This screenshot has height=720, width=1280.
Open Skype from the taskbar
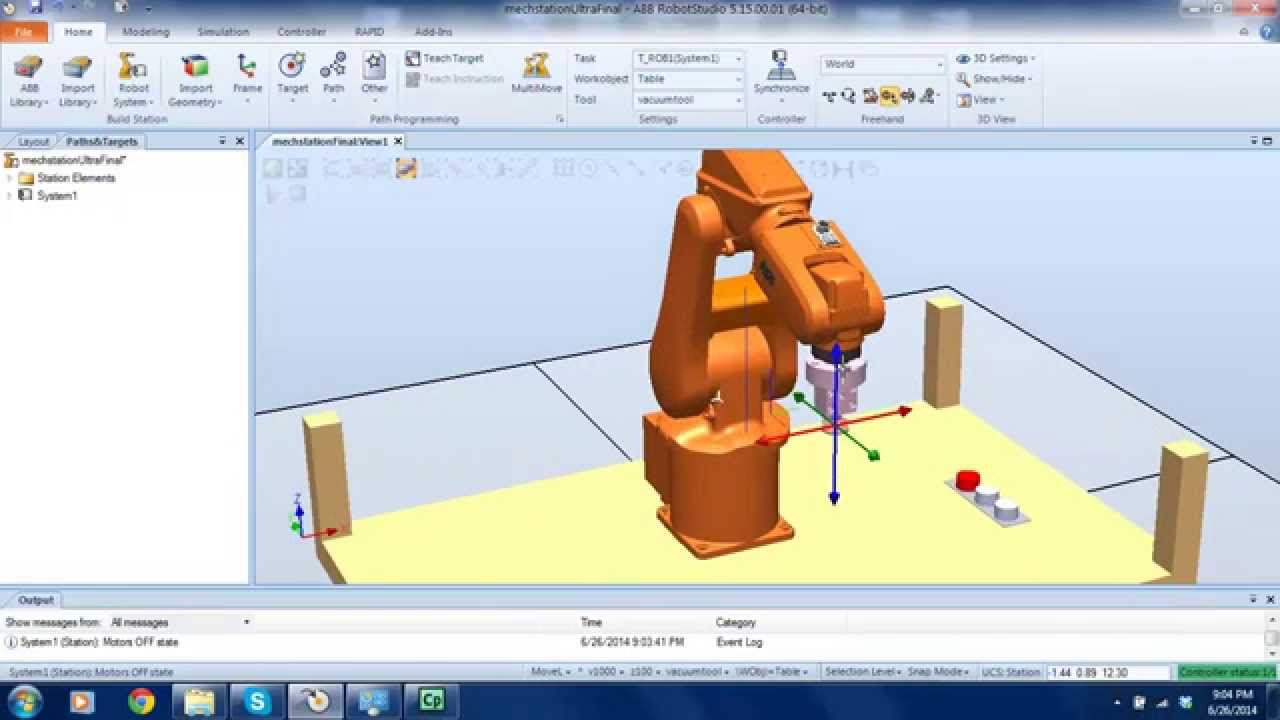point(257,701)
